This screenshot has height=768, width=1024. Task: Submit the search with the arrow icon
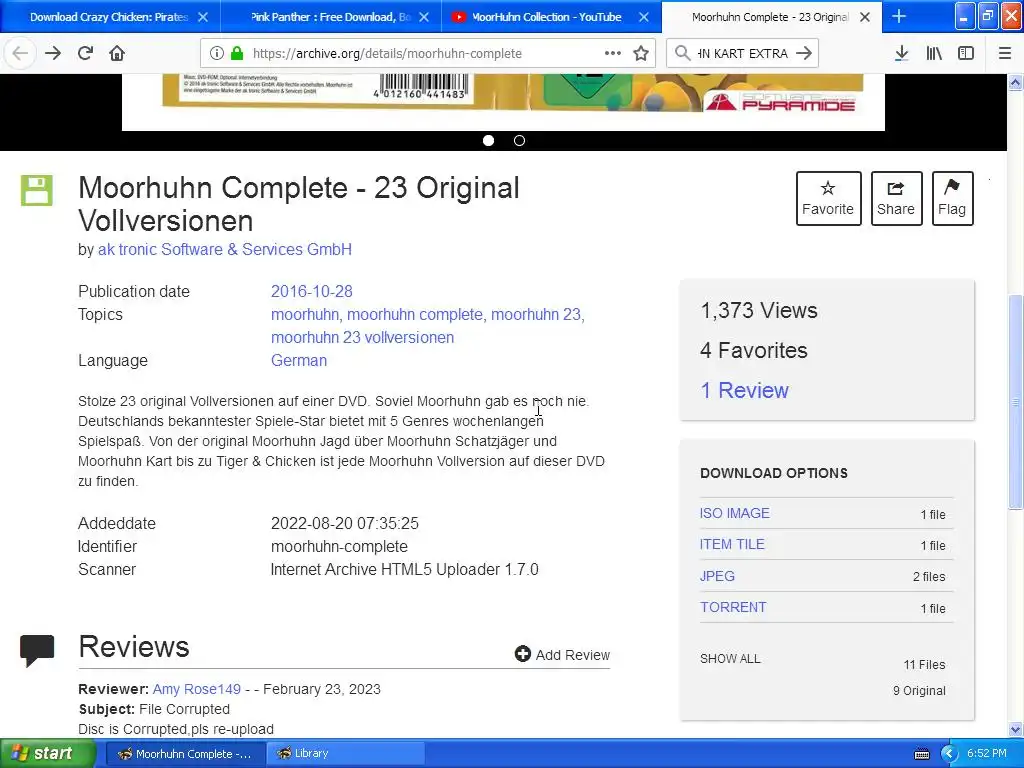tap(805, 53)
